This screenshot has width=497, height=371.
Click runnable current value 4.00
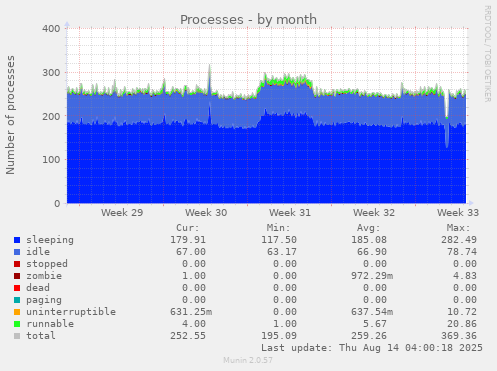tap(194, 324)
